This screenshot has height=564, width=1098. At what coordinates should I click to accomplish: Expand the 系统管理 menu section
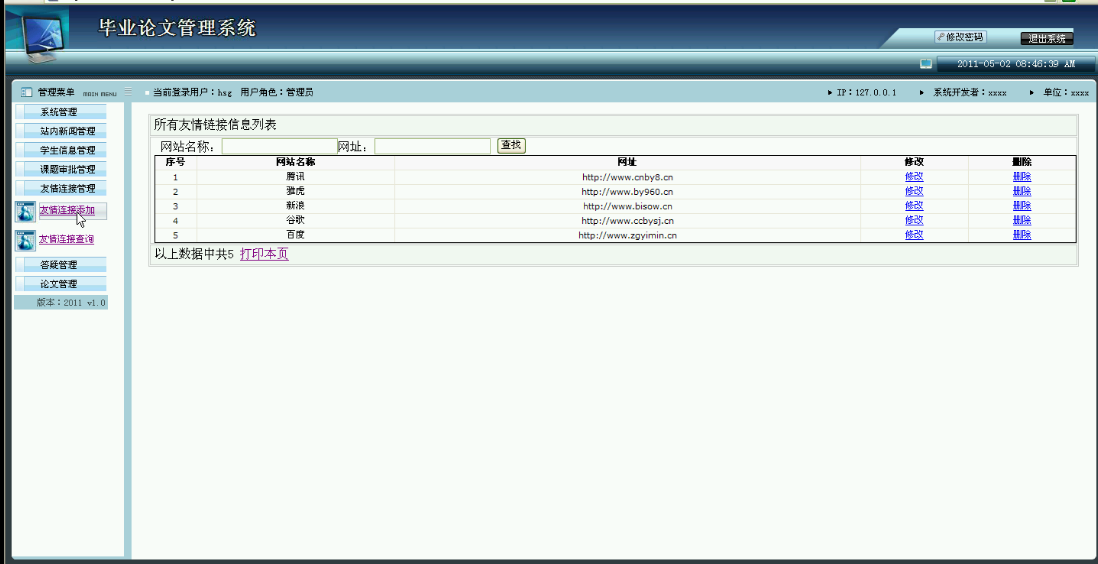click(60, 112)
